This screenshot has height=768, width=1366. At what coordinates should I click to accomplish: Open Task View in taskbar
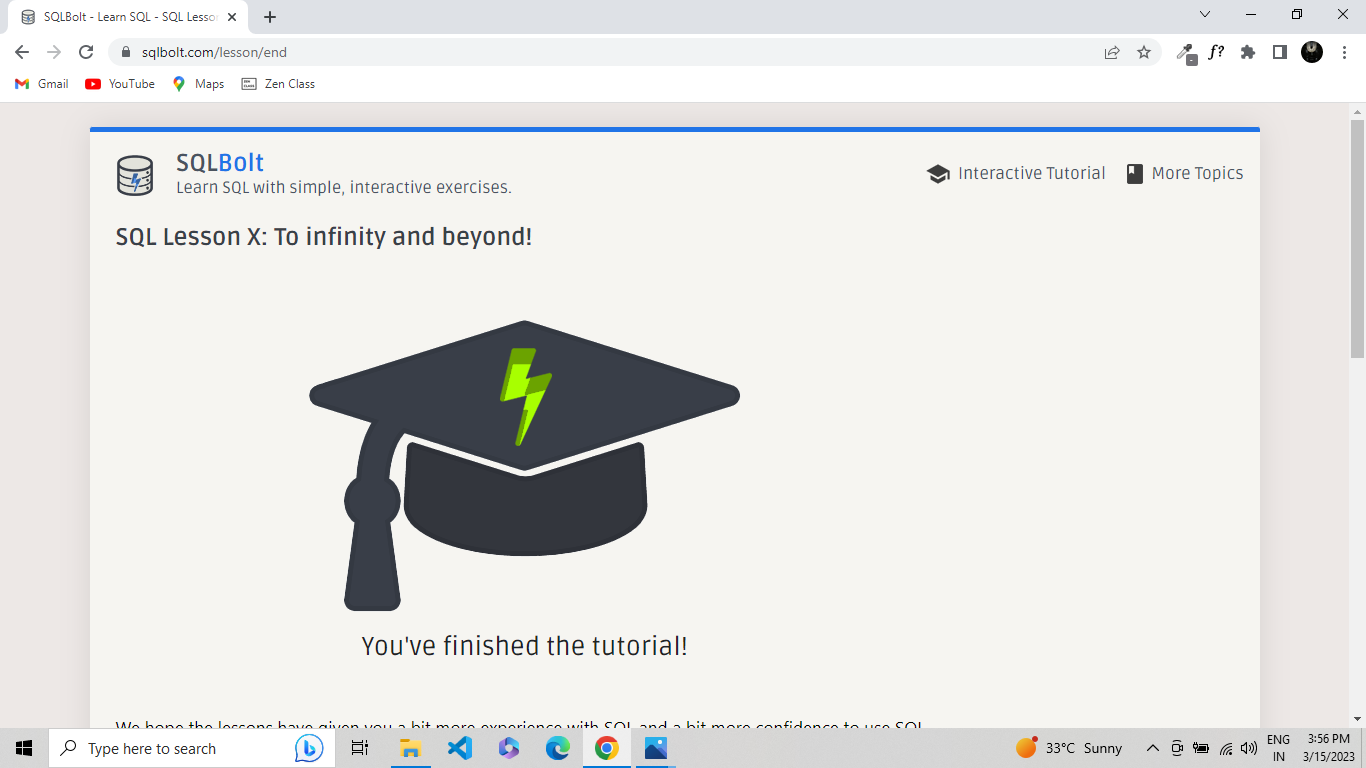click(x=360, y=748)
